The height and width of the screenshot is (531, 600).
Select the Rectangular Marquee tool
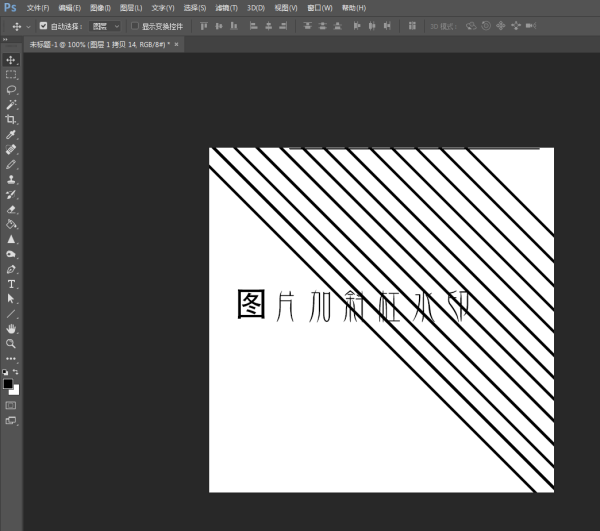[11, 75]
